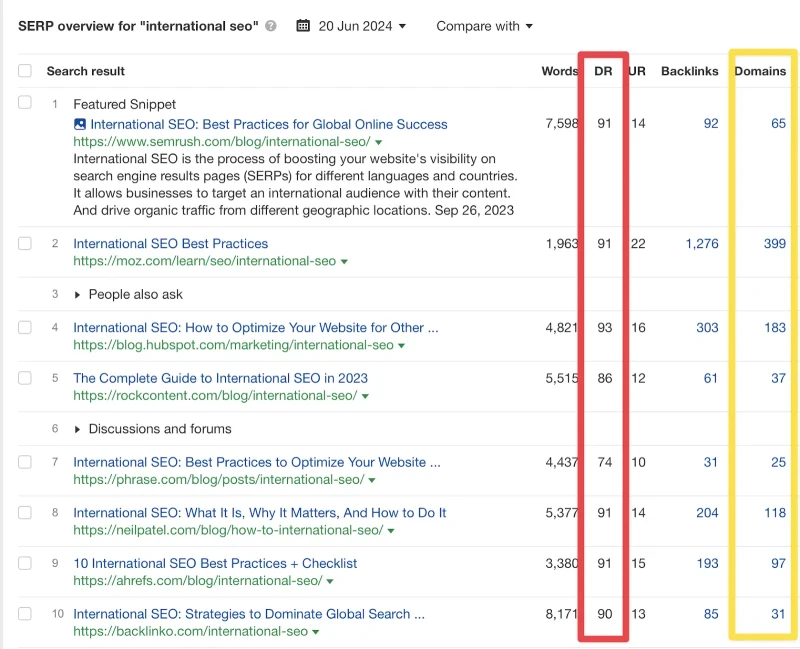The height and width of the screenshot is (649, 800).
Task: Expand the Discussions and forums row
Action: coord(77,430)
